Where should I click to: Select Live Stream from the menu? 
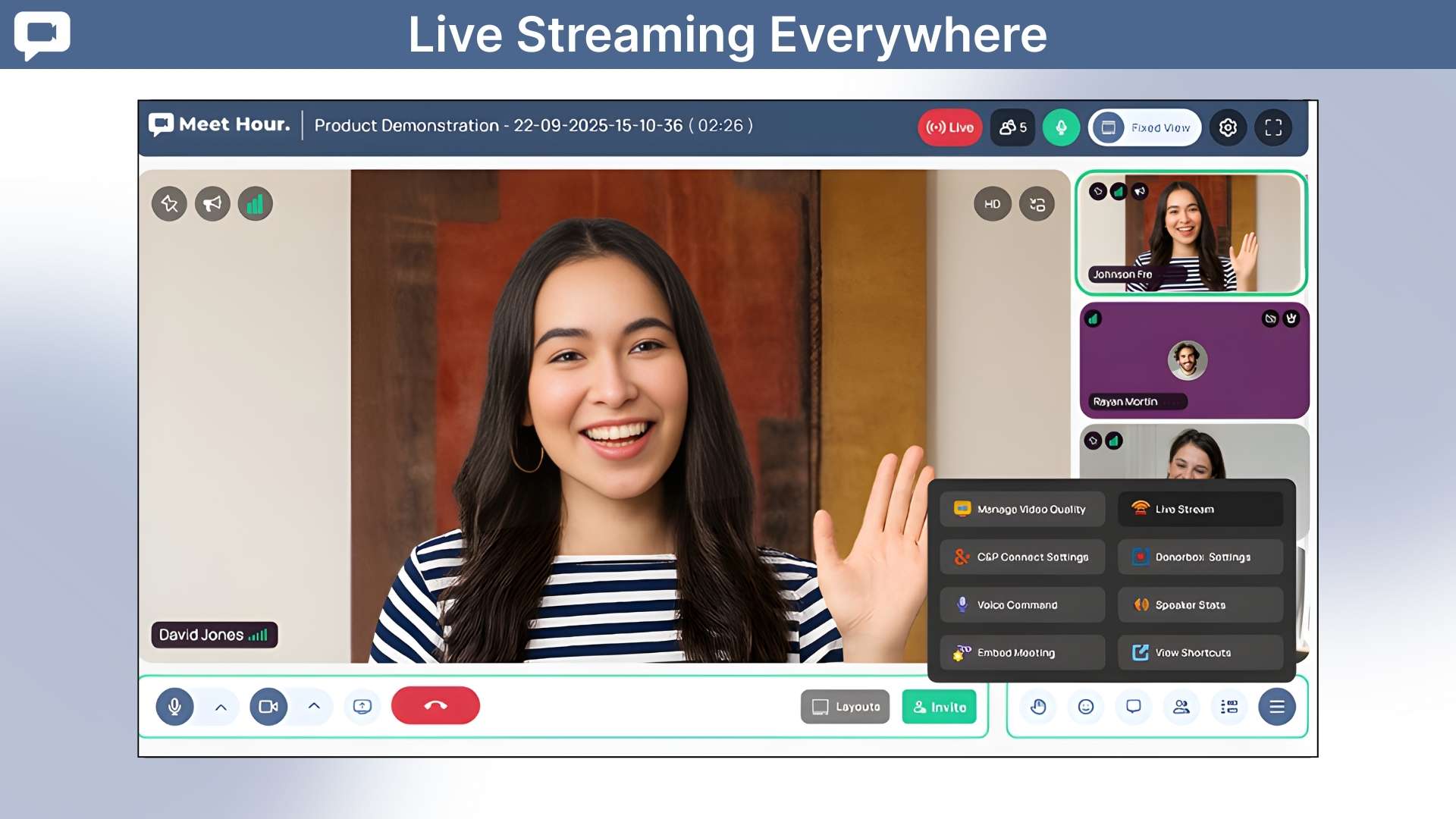(x=1200, y=509)
